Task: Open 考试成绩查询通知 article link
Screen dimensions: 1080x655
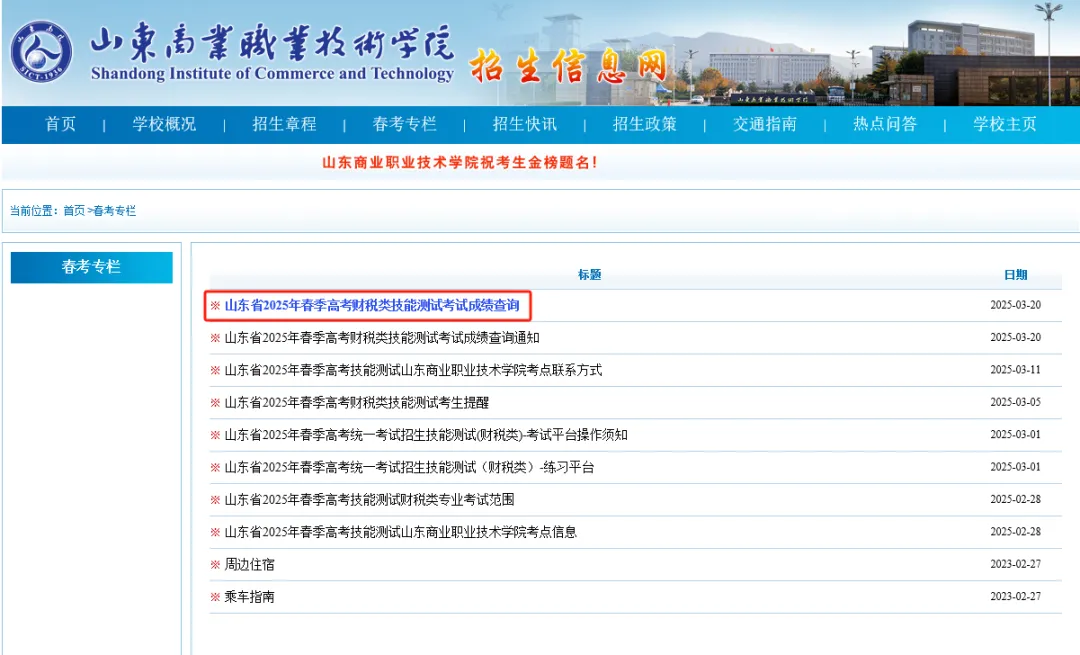Action: (x=381, y=338)
